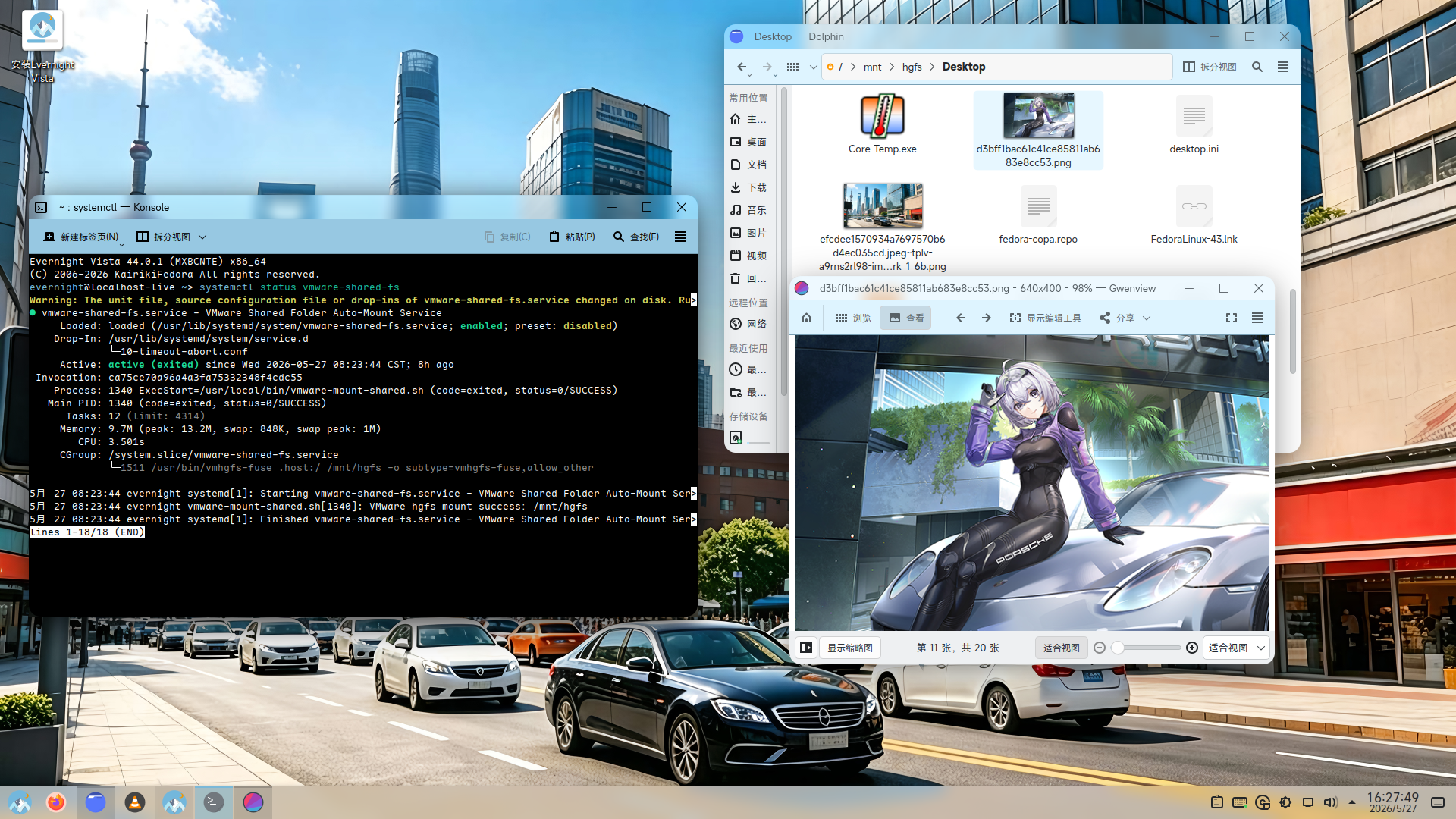Open 文档 place in Dolphin sidebar
The height and width of the screenshot is (819, 1456).
pos(748,165)
